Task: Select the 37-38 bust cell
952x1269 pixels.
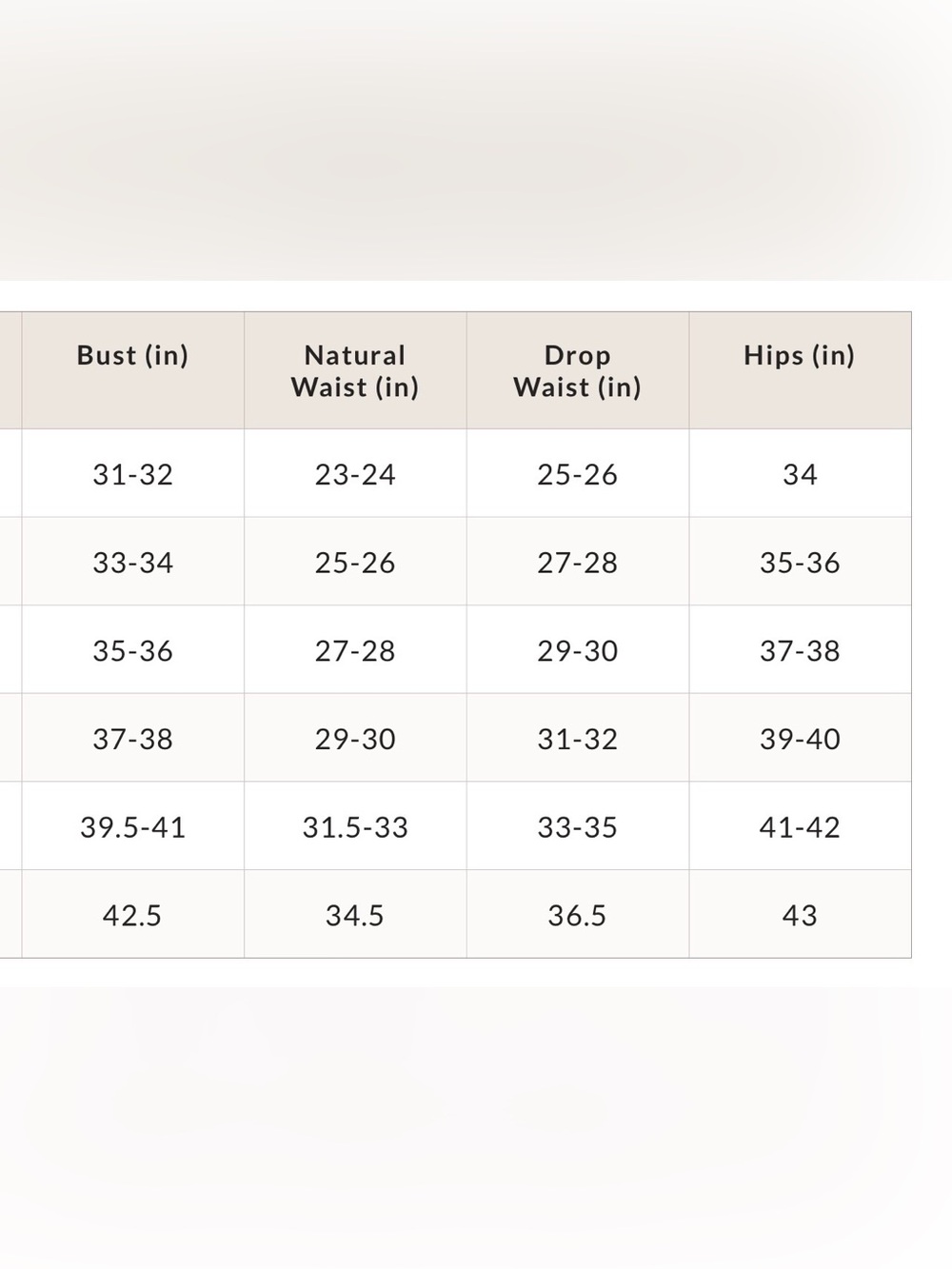Action: pyautogui.click(x=132, y=738)
